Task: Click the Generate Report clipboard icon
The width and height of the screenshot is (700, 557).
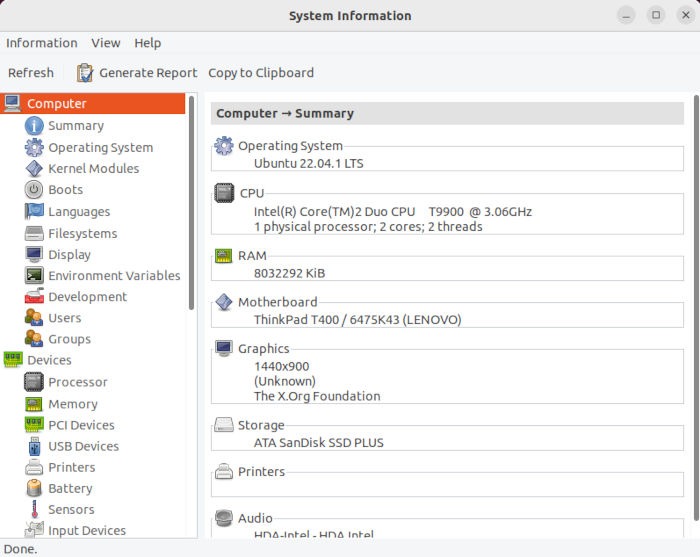Action: click(x=84, y=73)
